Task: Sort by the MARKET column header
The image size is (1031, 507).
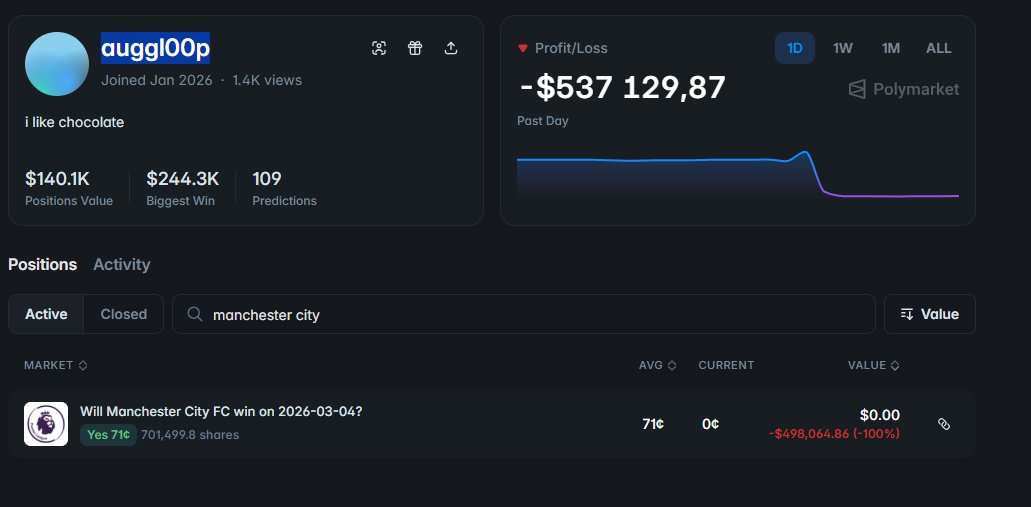Action: coord(56,365)
